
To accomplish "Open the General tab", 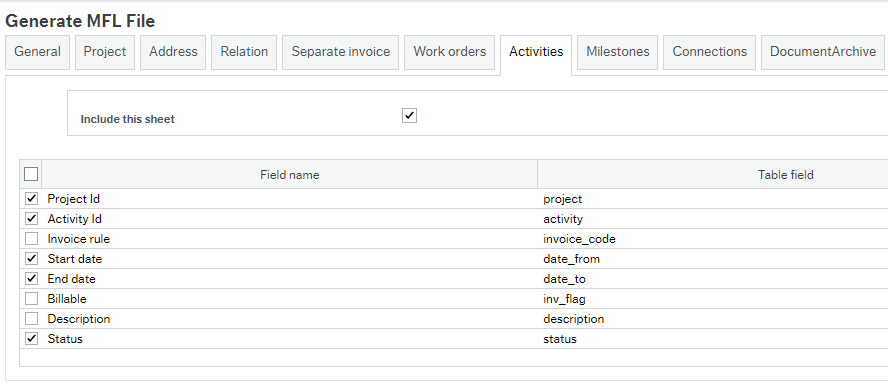I will (x=37, y=52).
